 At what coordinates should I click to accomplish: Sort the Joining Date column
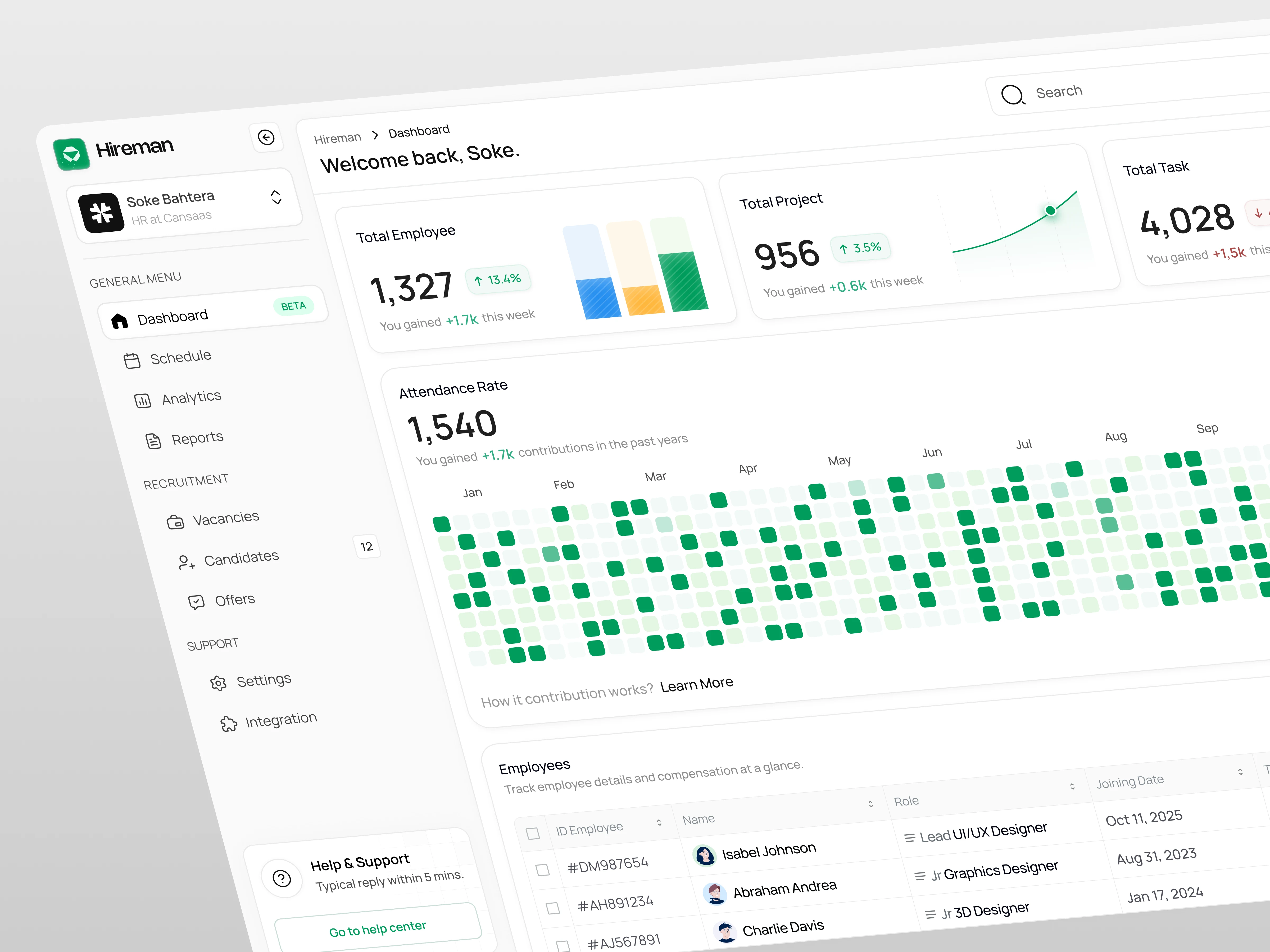(1240, 772)
